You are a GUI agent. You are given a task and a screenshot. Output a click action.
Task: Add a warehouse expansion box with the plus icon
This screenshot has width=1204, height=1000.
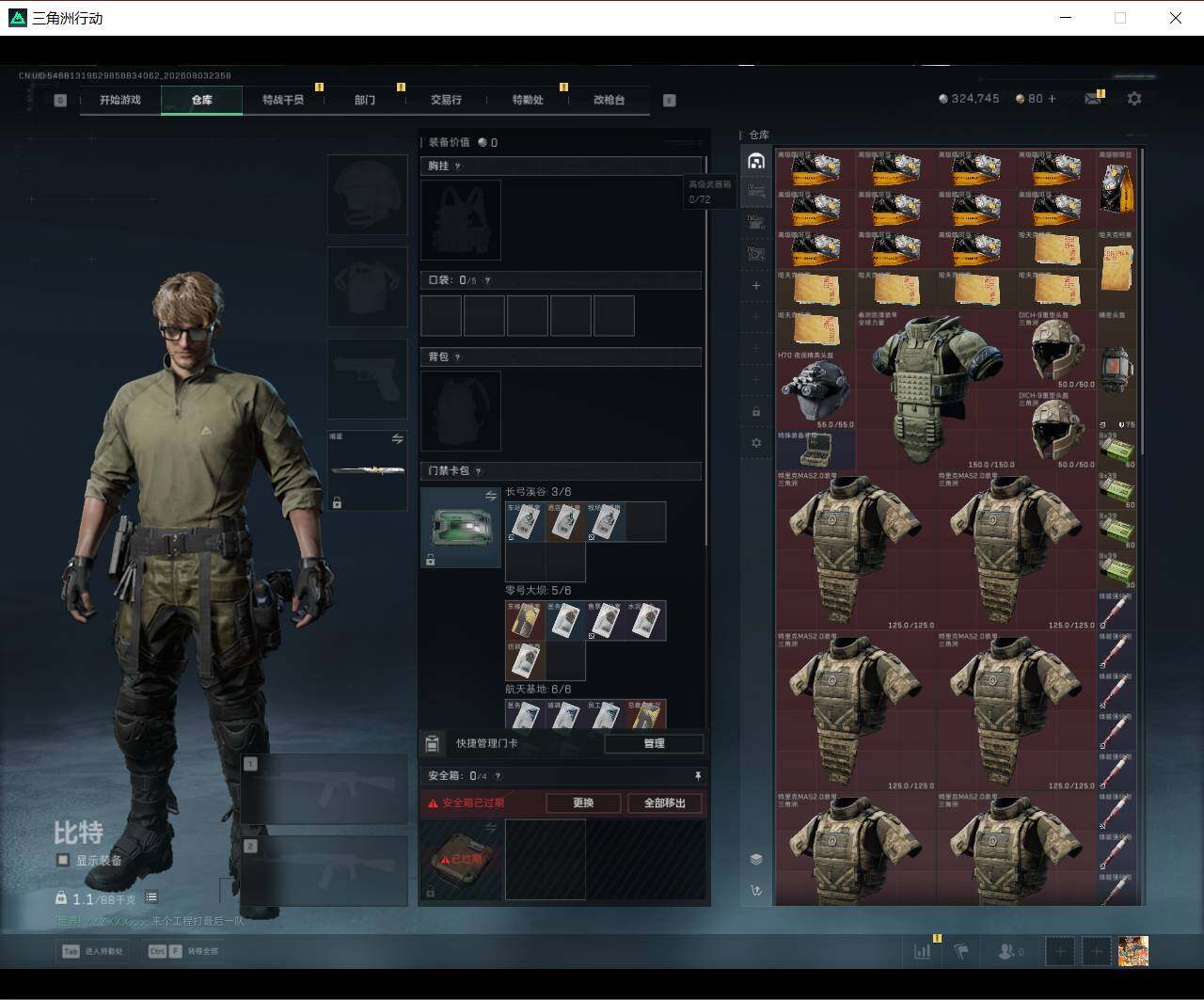(755, 285)
